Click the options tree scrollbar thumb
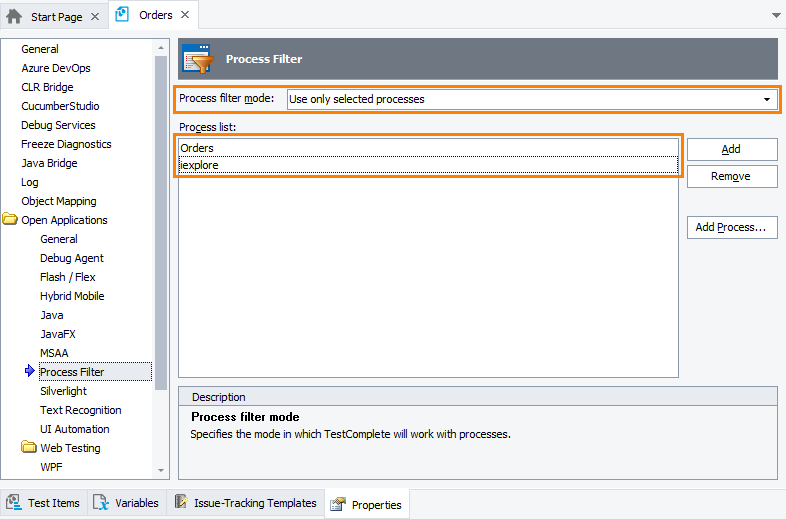The width and height of the screenshot is (786, 519). click(161, 223)
